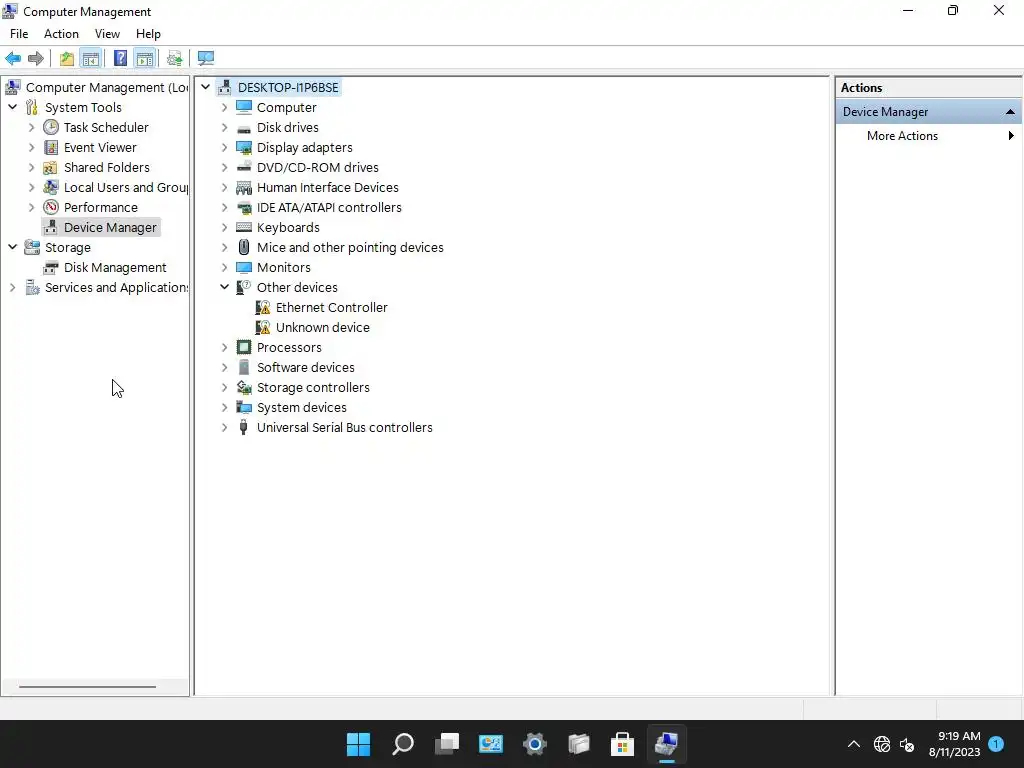Collapse the DESKTOP-I1P6BSE root node

coord(205,87)
